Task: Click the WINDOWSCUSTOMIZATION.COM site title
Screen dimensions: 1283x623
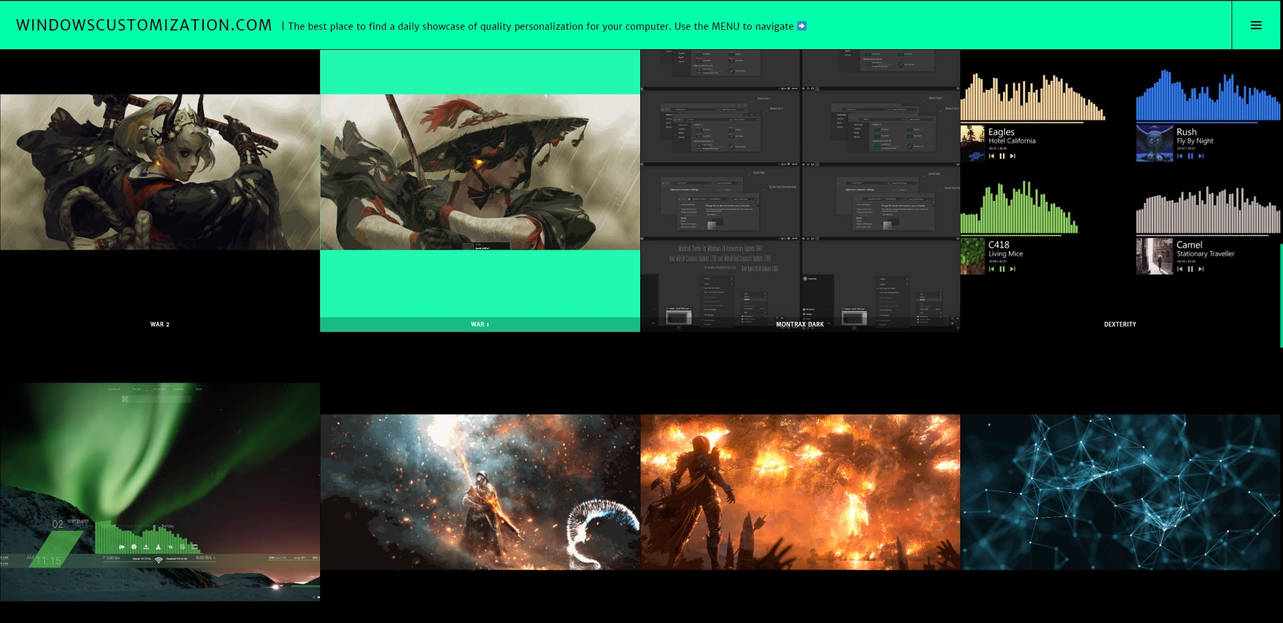Action: coord(145,25)
